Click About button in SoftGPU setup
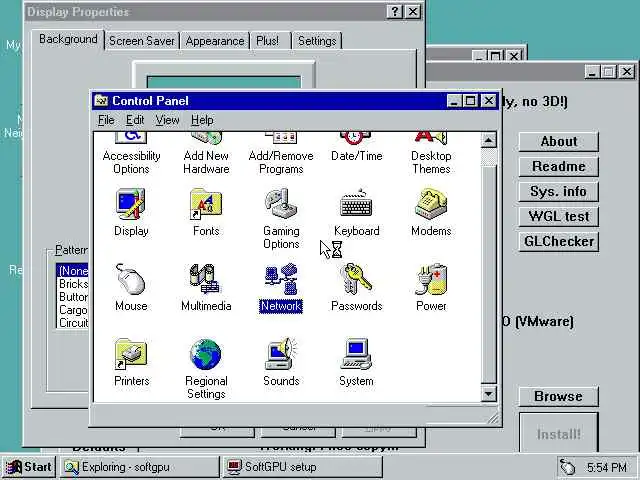This screenshot has width=640, height=480. click(558, 142)
